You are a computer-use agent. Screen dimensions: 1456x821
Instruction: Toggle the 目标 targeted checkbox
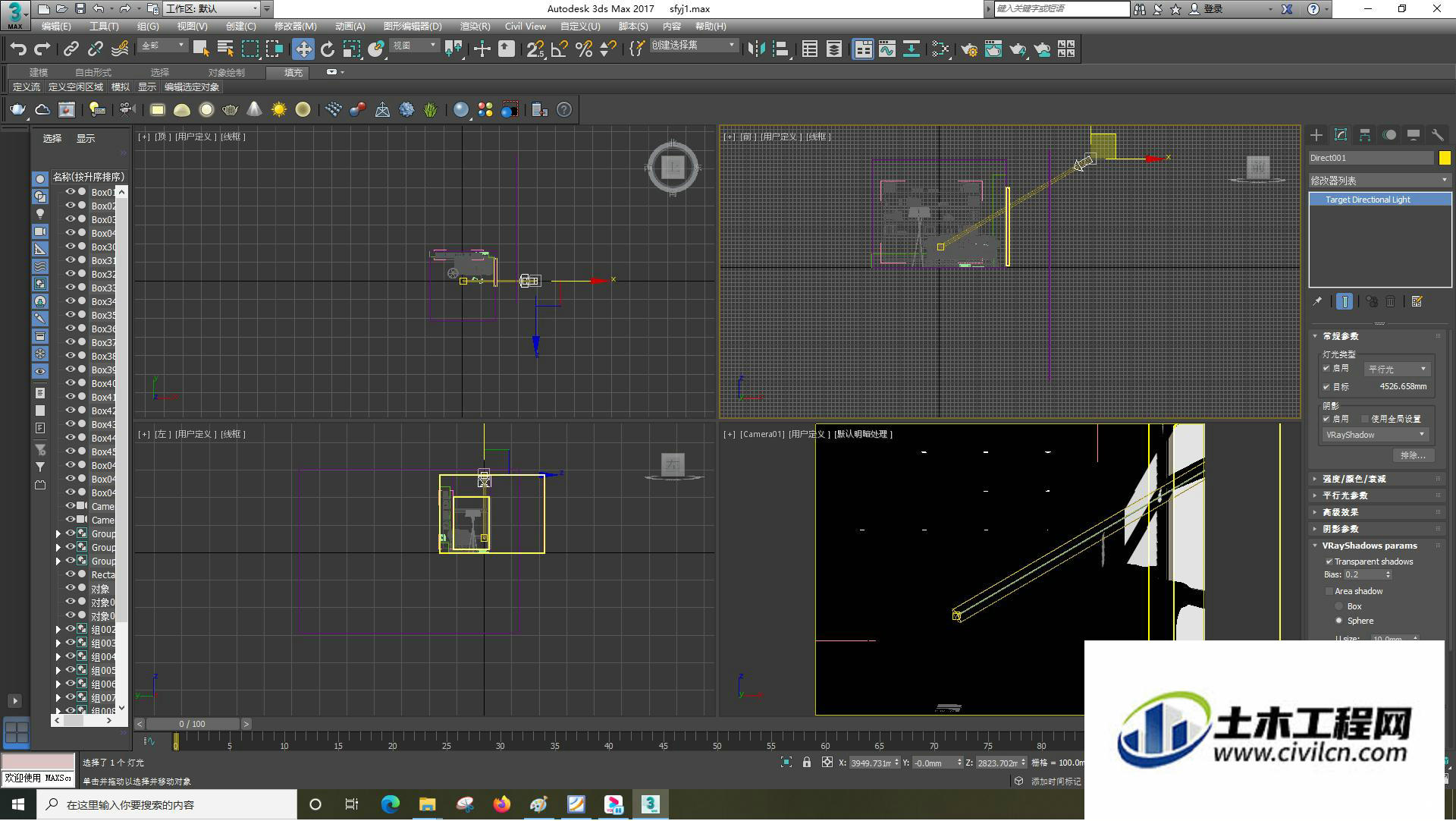point(1326,387)
